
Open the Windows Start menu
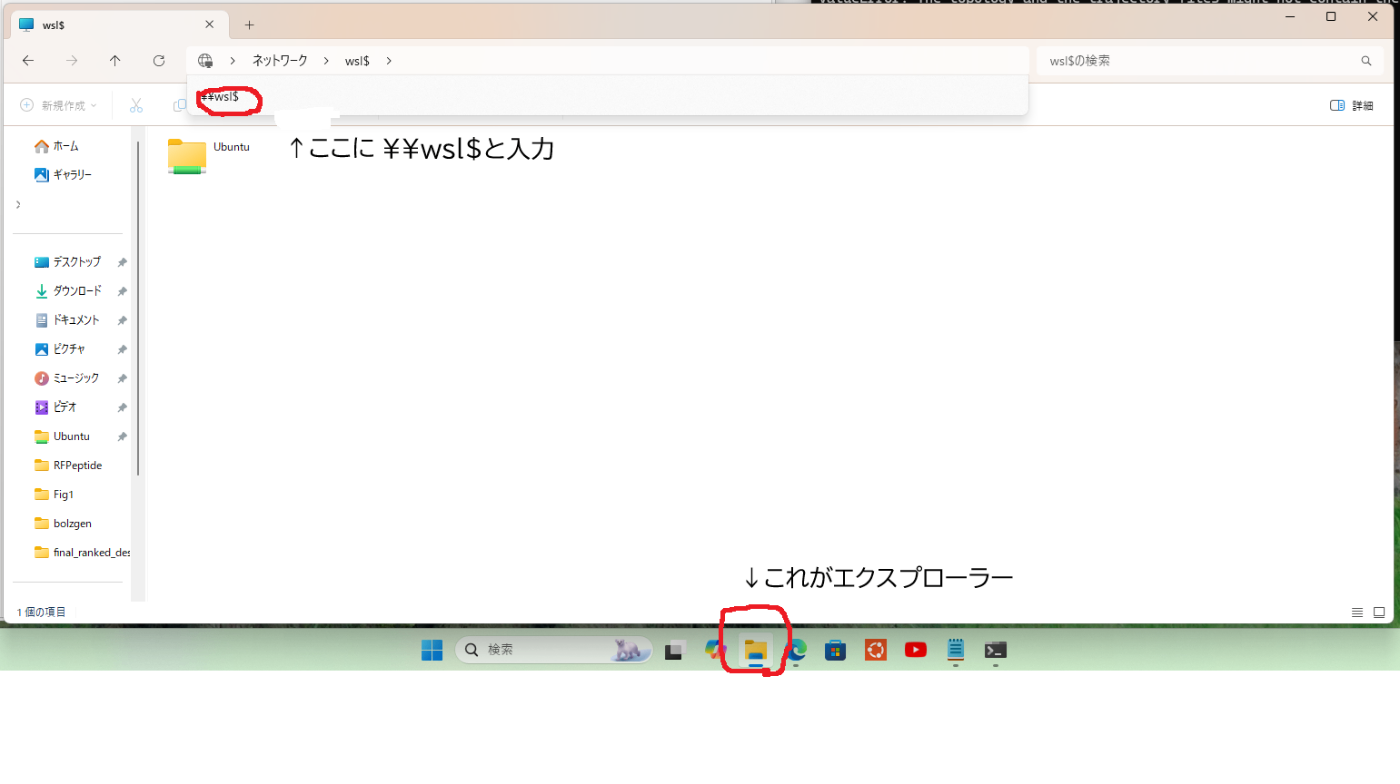[x=432, y=650]
